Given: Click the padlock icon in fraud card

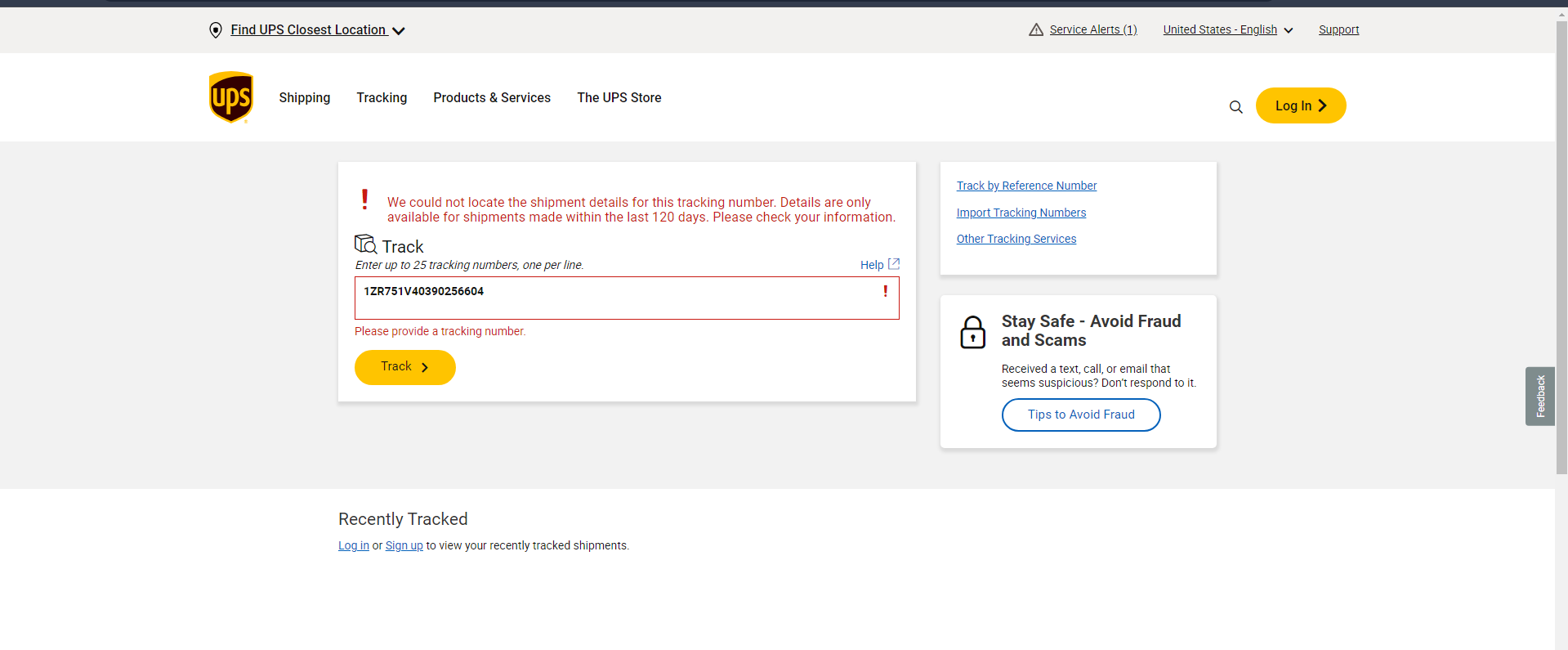Looking at the screenshot, I should [972, 333].
